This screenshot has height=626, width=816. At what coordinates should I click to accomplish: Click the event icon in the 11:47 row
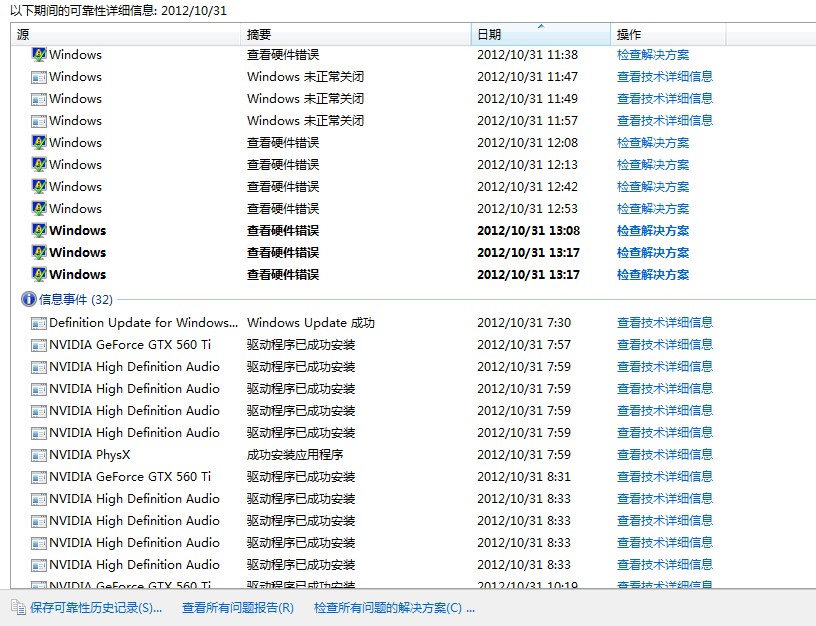pos(39,78)
